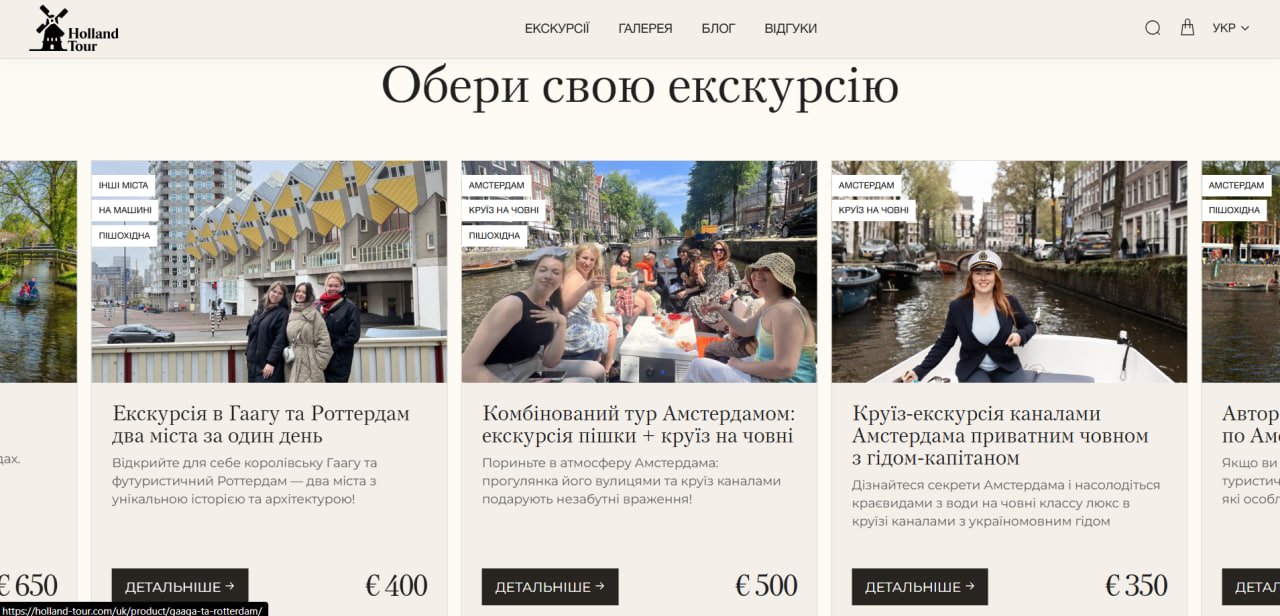The image size is (1280, 616).
Task: Open the captain-guide canal boat photo
Action: point(1009,272)
